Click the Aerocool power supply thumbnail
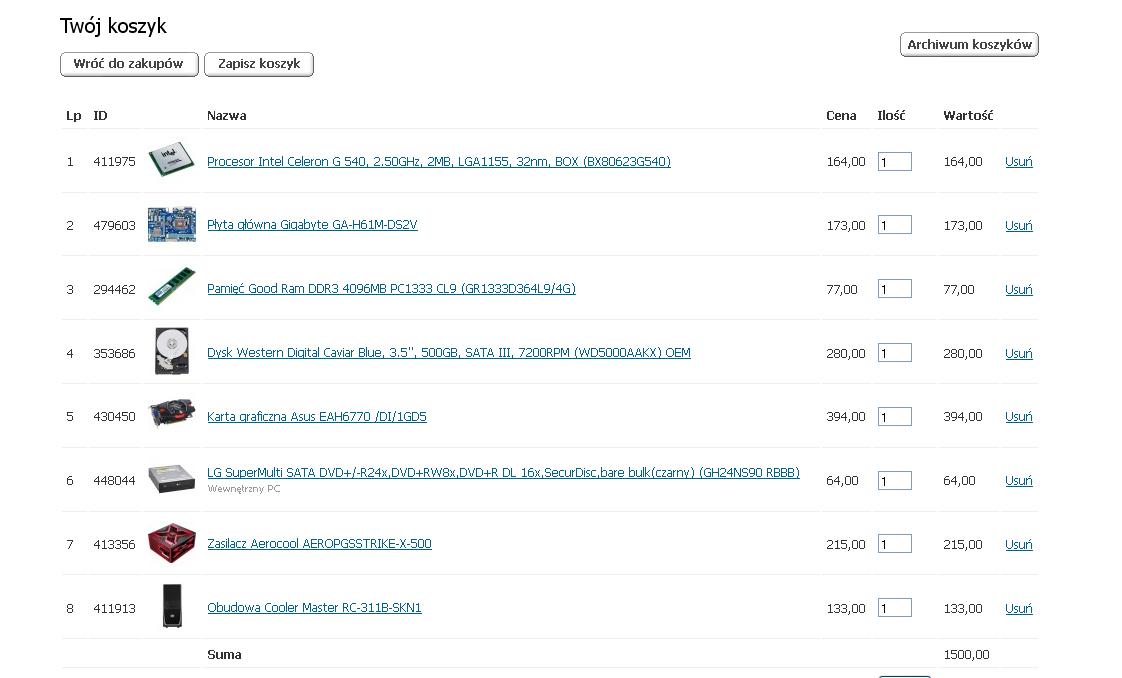The width and height of the screenshot is (1122, 678). pos(172,542)
